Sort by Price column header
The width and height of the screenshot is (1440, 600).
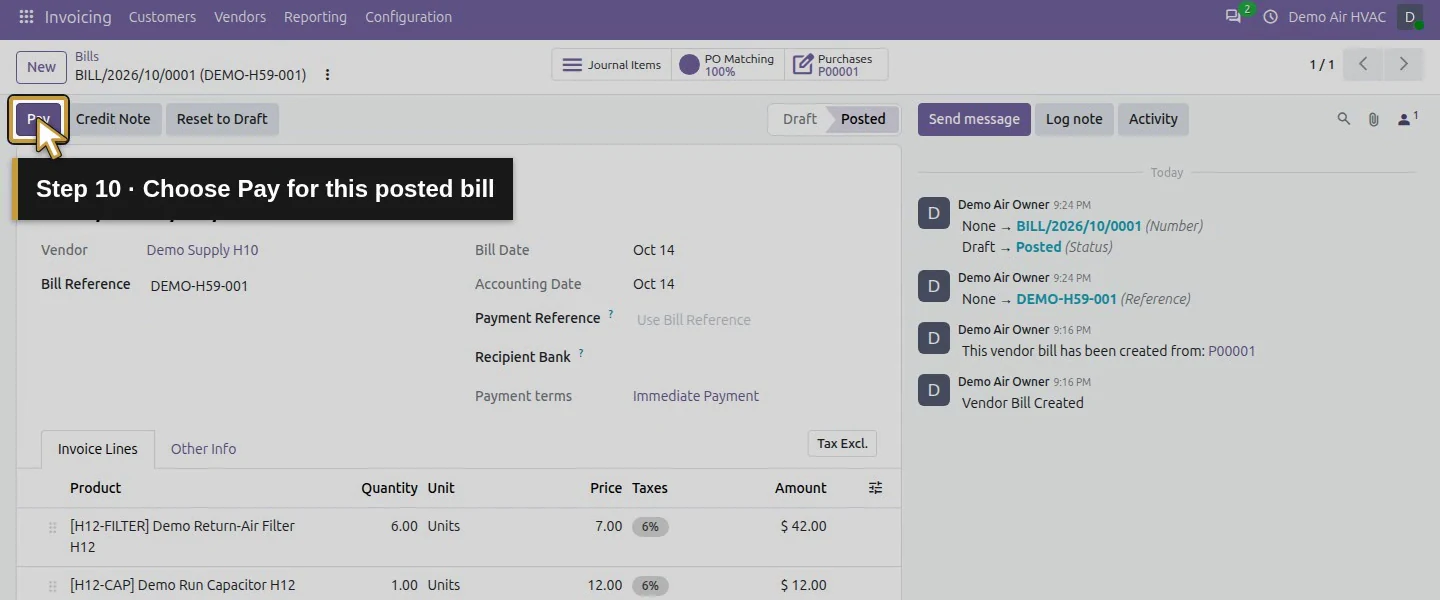pyautogui.click(x=606, y=488)
